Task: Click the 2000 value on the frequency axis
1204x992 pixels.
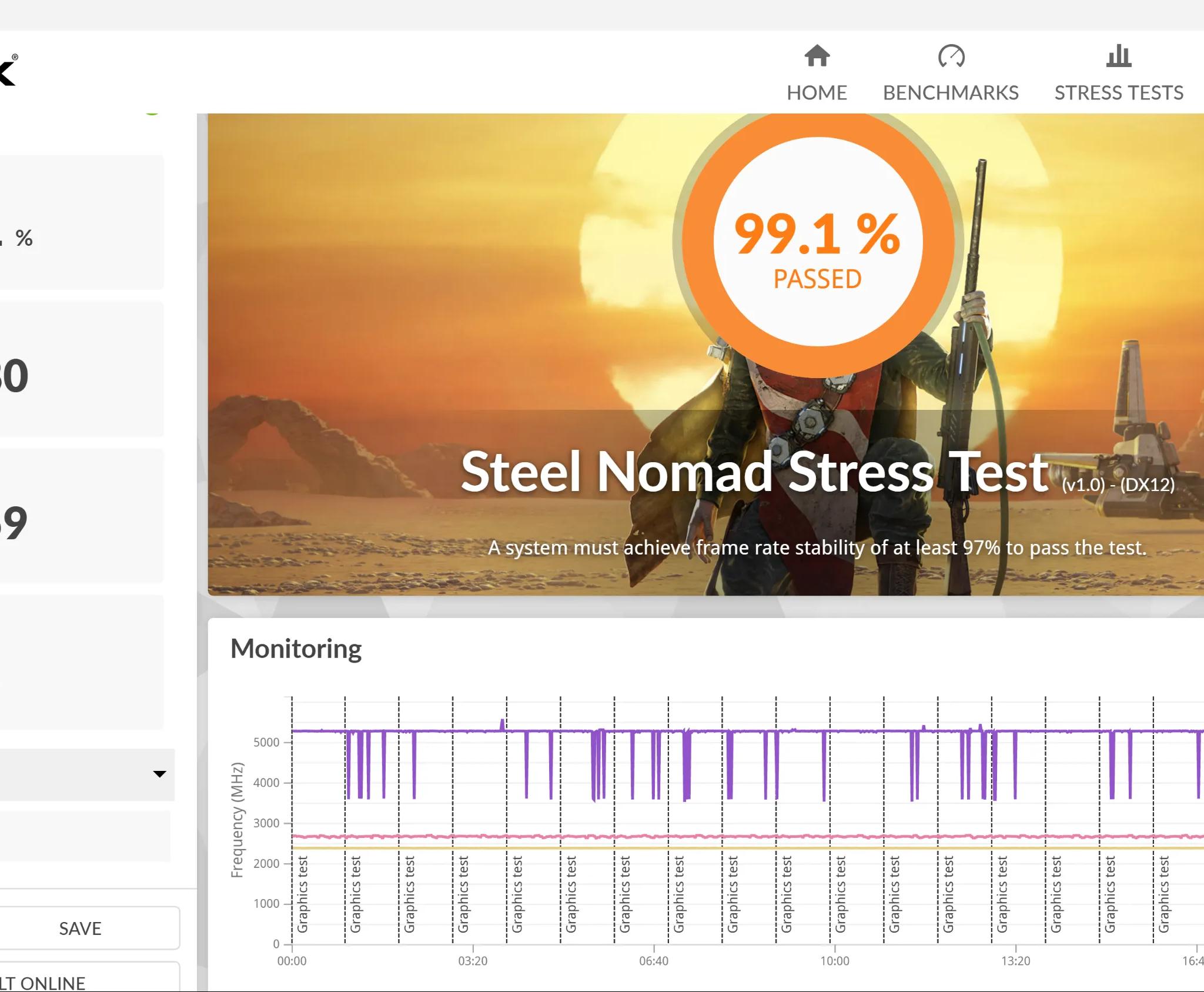Action: 266,863
